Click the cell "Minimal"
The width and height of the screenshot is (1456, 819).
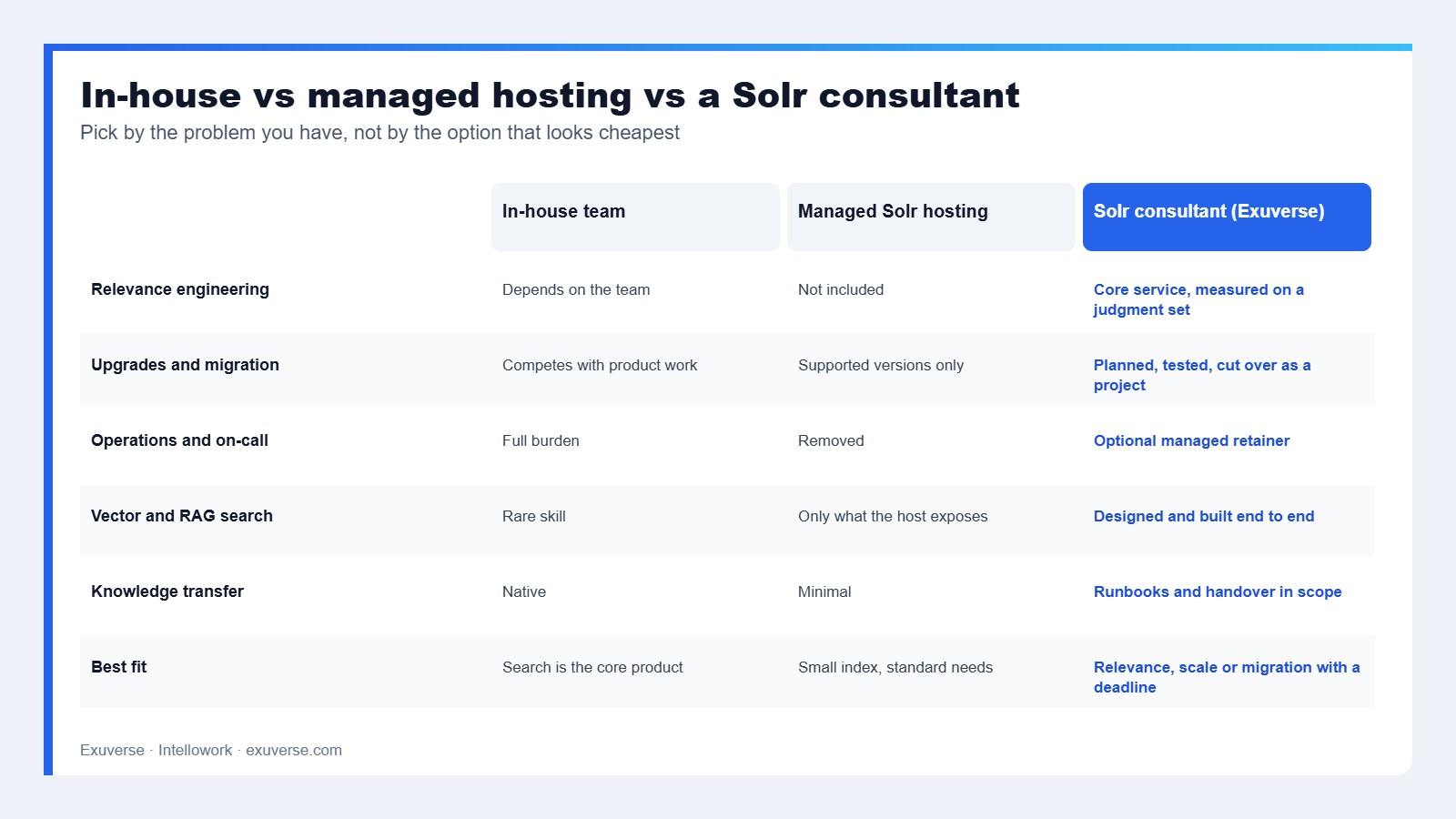[x=824, y=591]
